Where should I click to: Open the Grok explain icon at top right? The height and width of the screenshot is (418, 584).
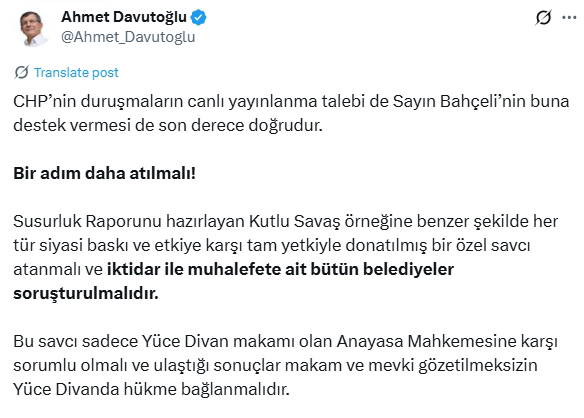tap(543, 18)
